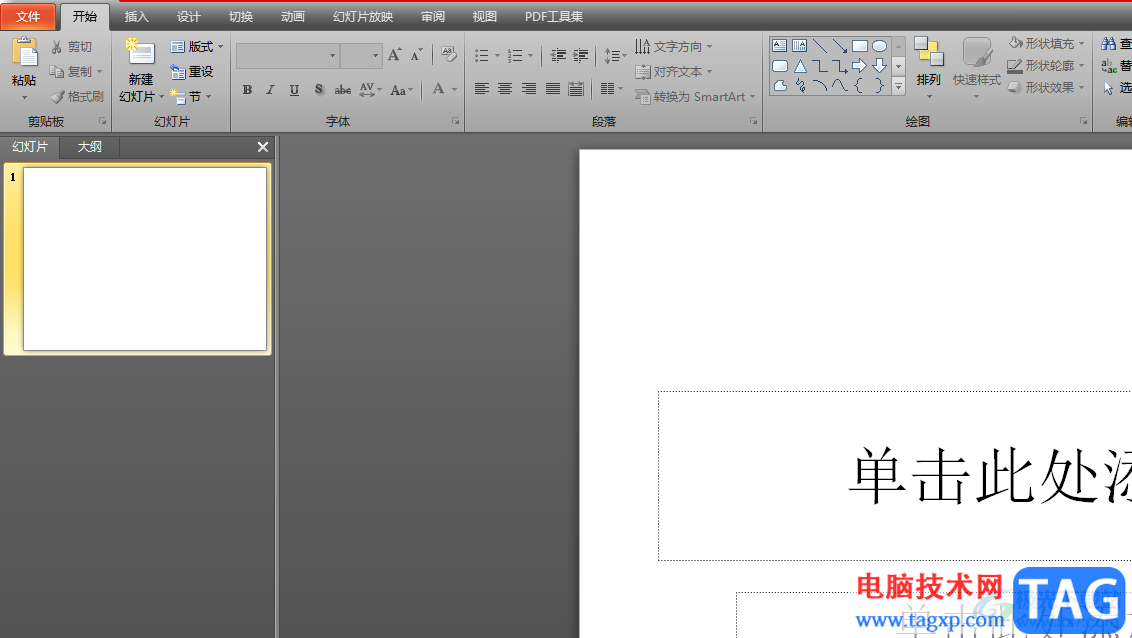Align text to the left
This screenshot has width=1132, height=638.
coord(482,89)
